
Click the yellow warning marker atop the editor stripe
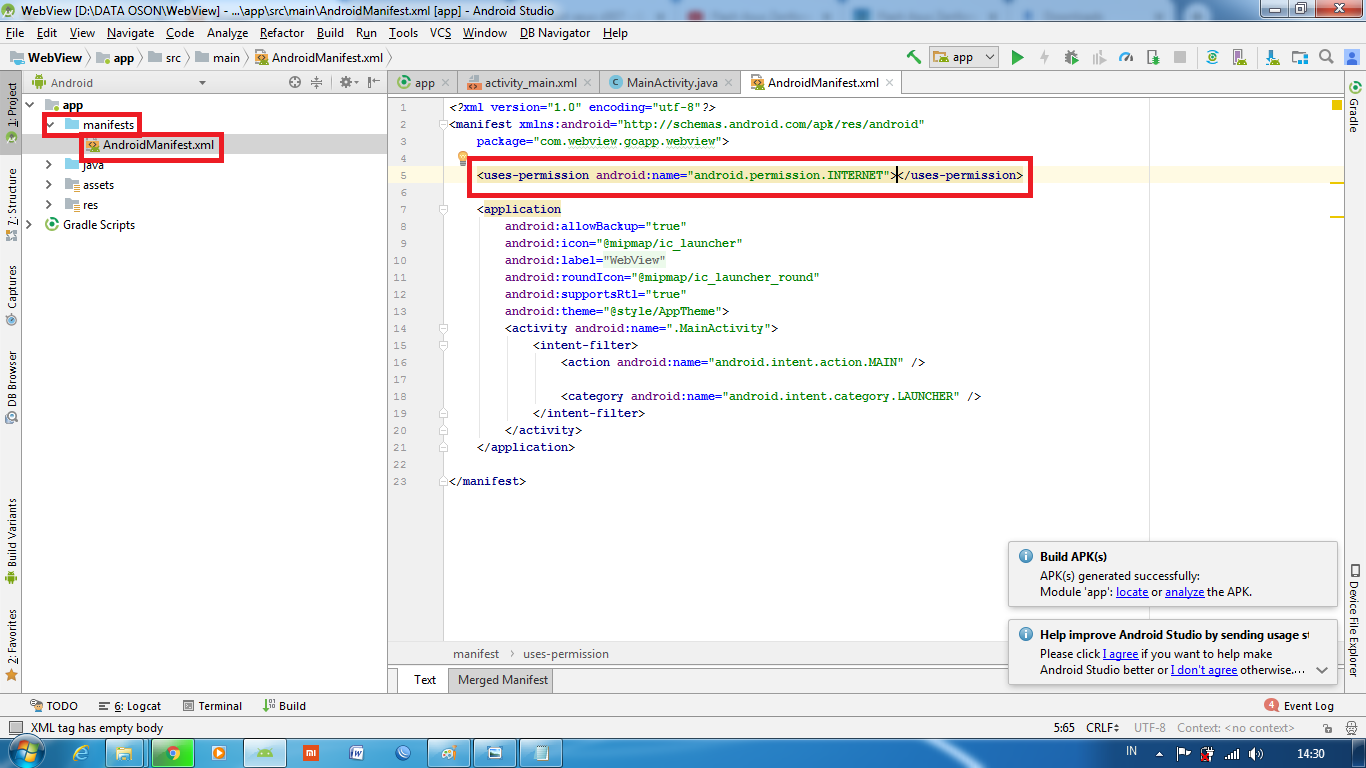pyautogui.click(x=1337, y=105)
